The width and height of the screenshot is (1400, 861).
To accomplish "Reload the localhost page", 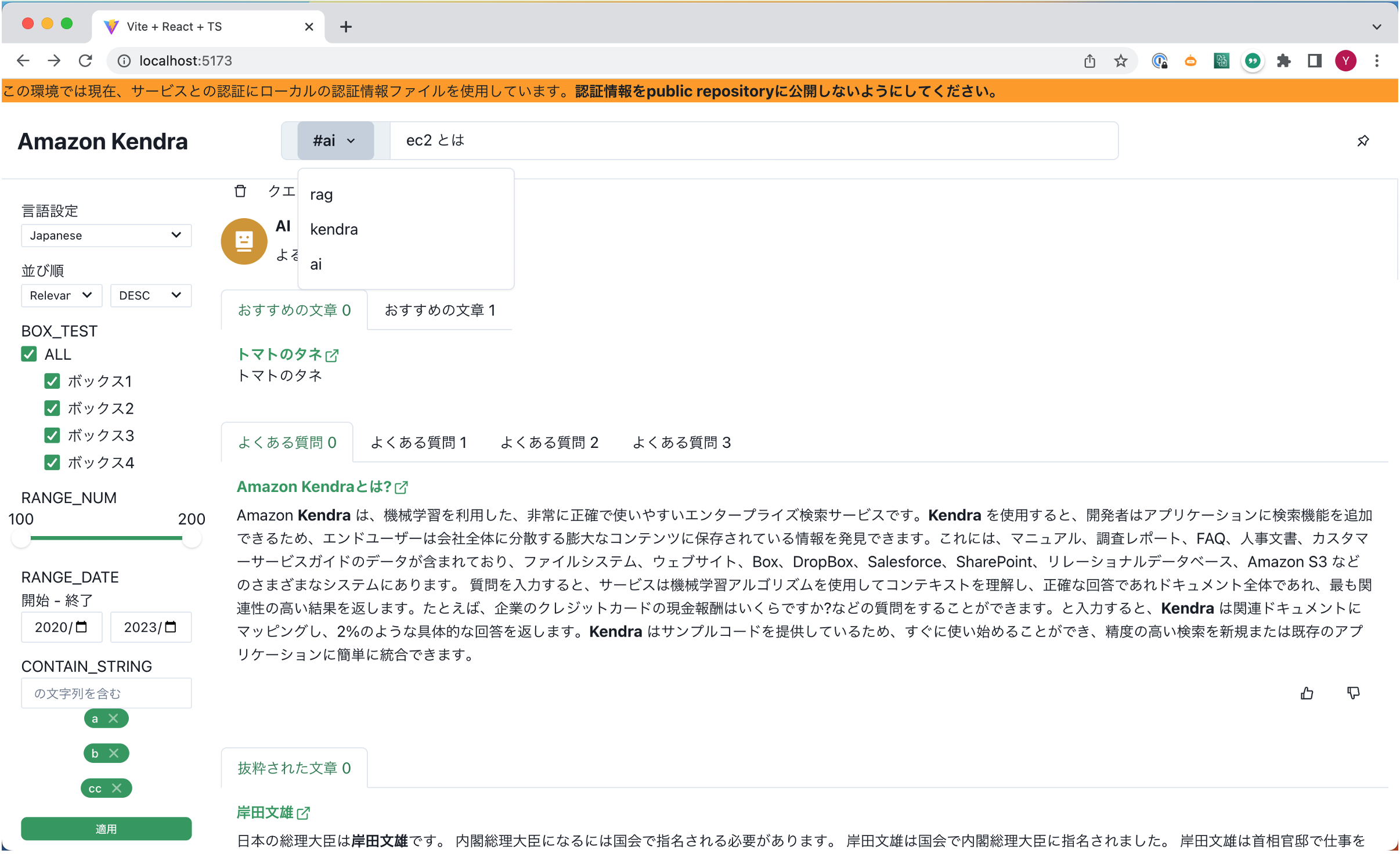I will [85, 61].
